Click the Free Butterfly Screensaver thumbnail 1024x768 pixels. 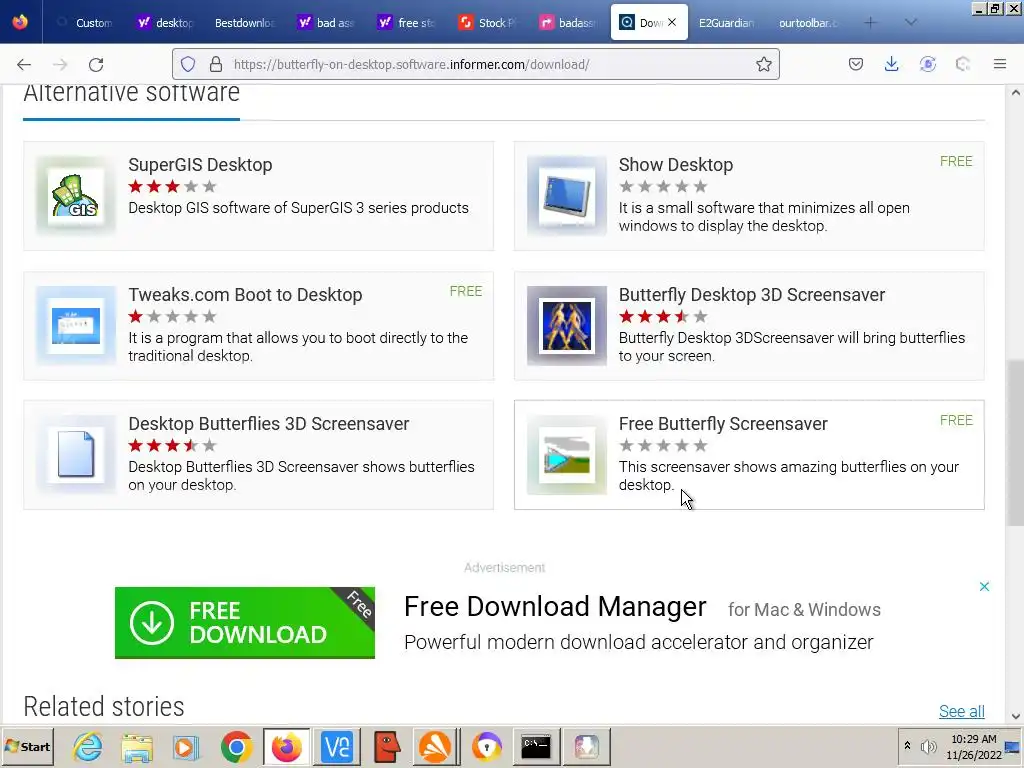tap(567, 455)
